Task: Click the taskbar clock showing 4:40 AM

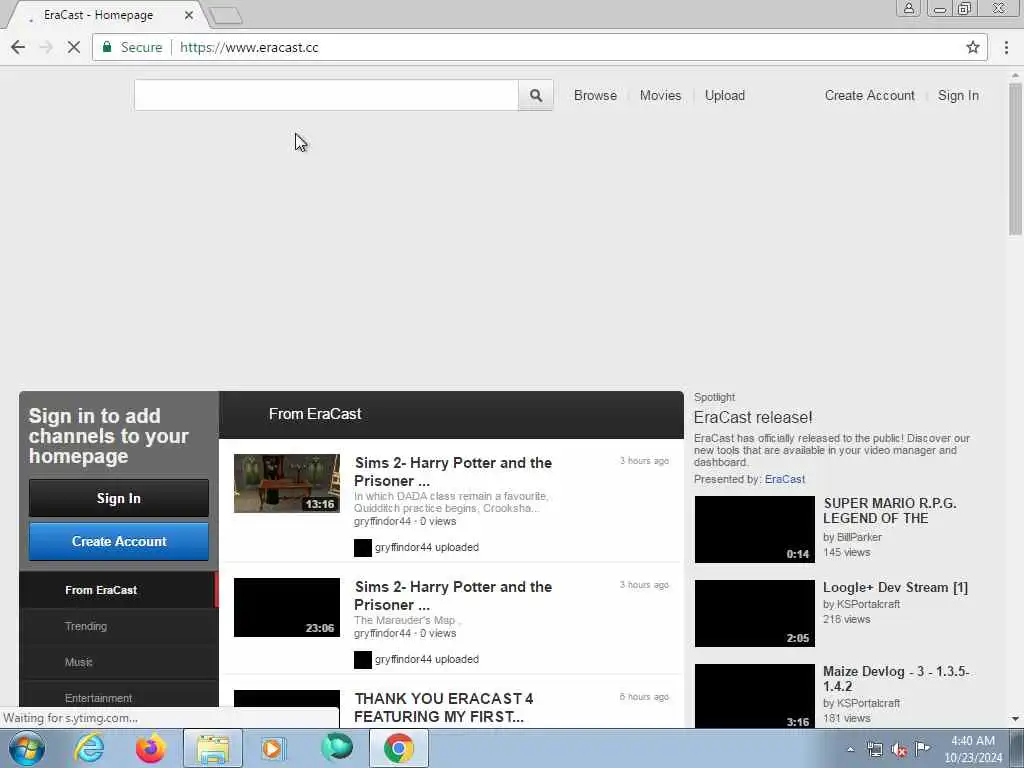Action: [x=973, y=749]
